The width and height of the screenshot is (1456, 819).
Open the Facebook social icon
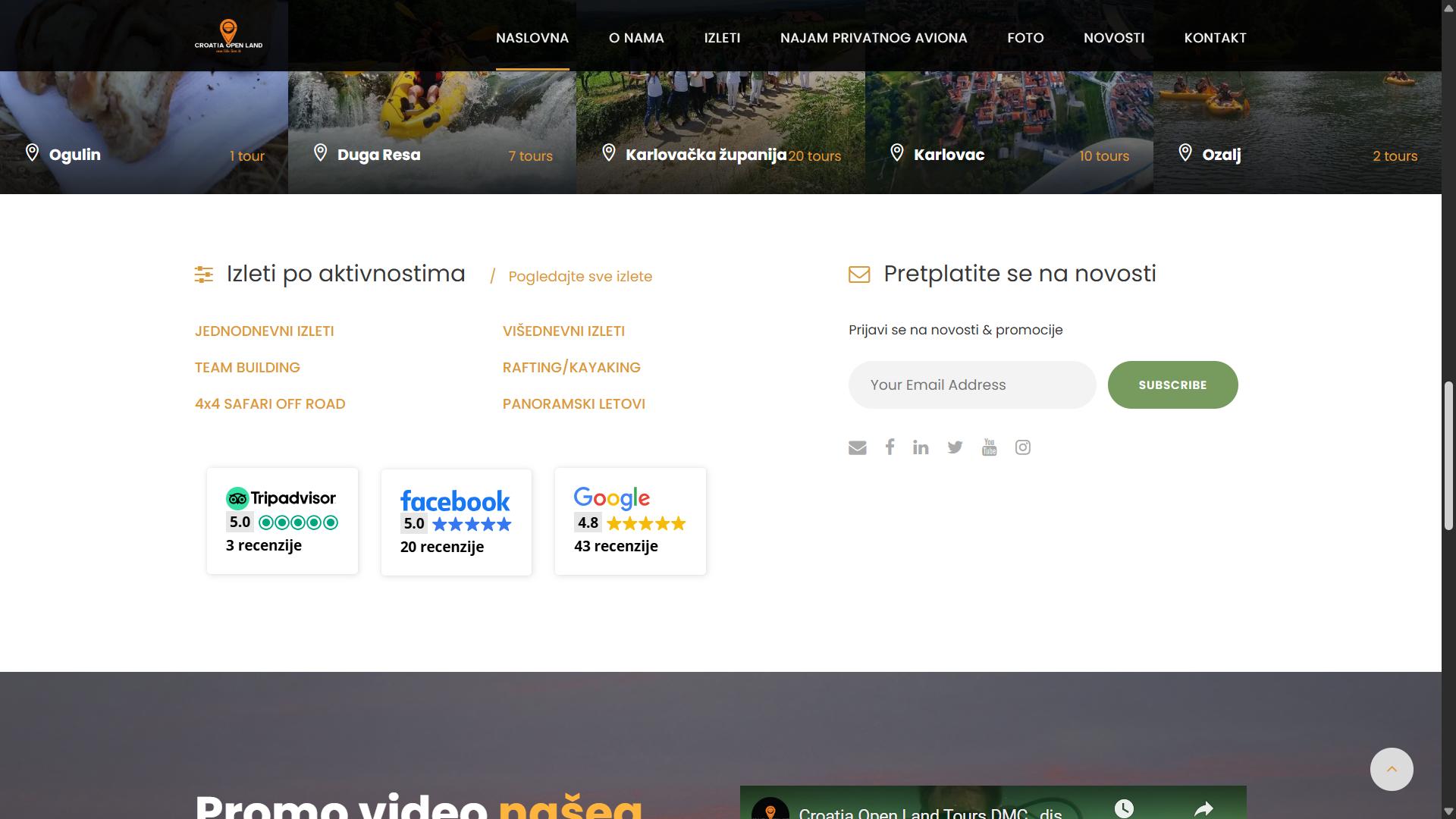point(890,447)
